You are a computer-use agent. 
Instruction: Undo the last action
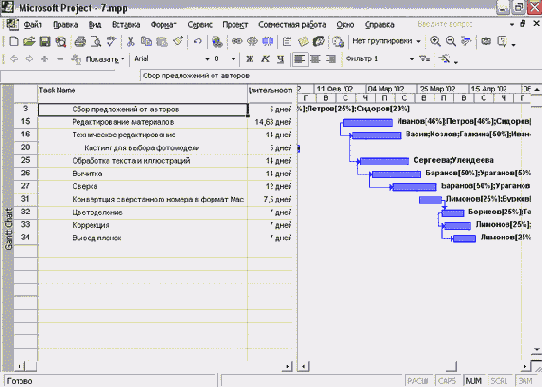[197, 42]
